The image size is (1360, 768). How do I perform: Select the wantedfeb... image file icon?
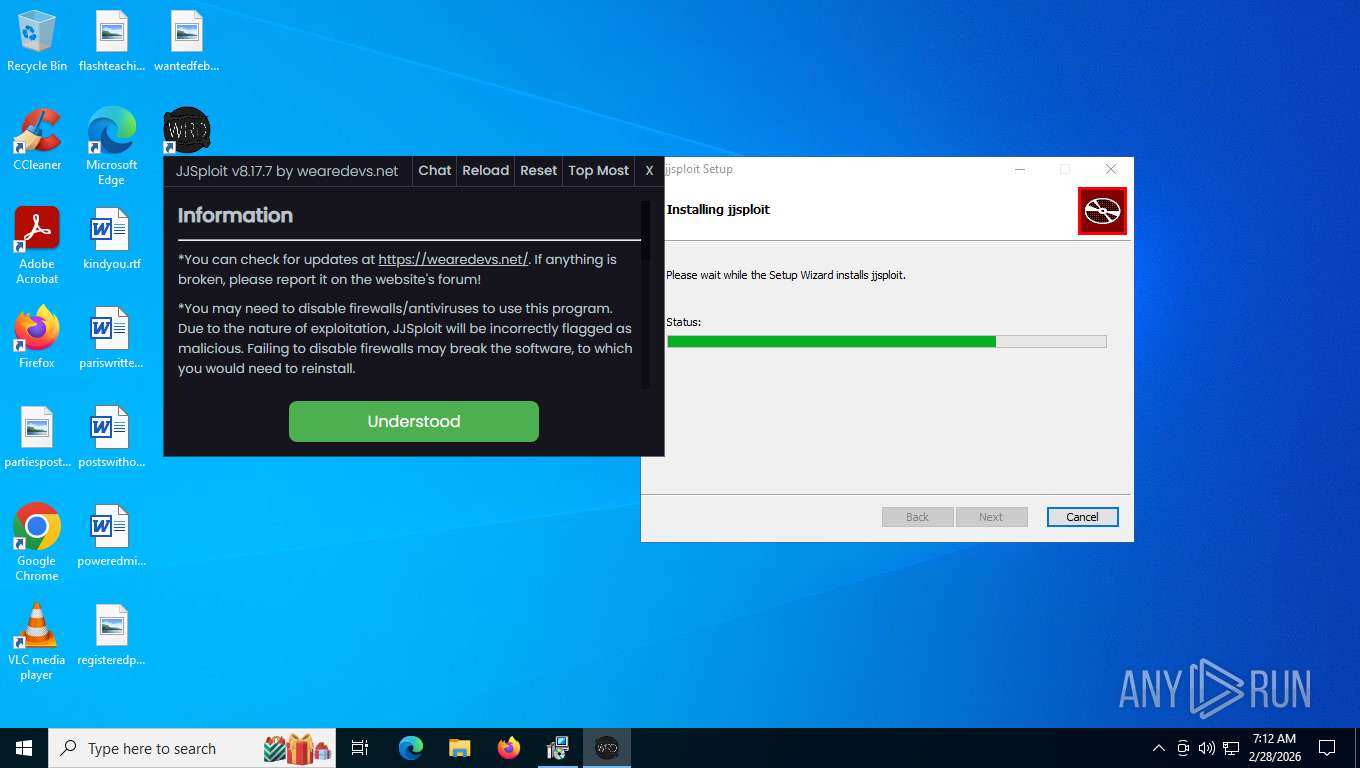point(186,41)
